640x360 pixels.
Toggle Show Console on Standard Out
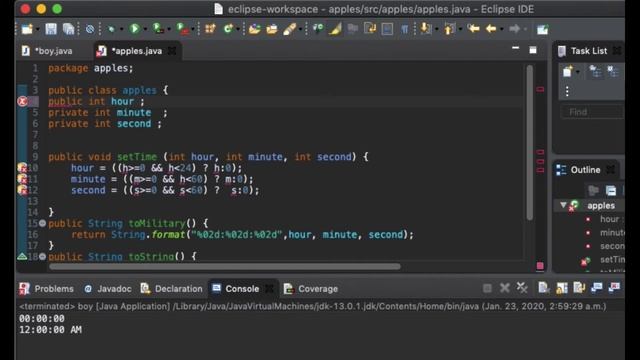click(x=597, y=288)
